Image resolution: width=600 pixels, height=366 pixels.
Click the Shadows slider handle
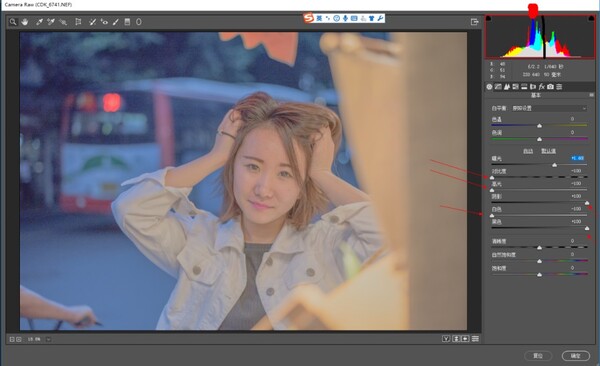[x=587, y=203]
